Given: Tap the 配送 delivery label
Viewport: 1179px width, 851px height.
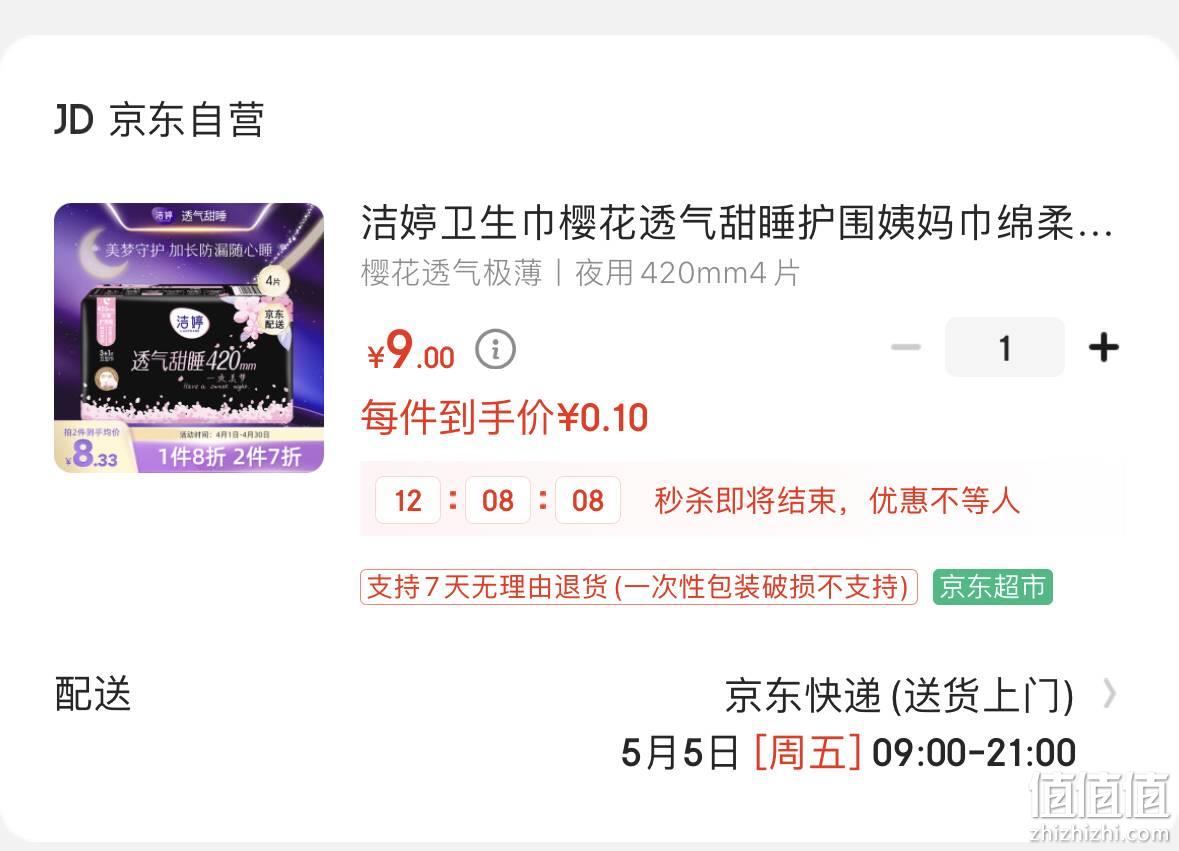Looking at the screenshot, I should pos(92,694).
